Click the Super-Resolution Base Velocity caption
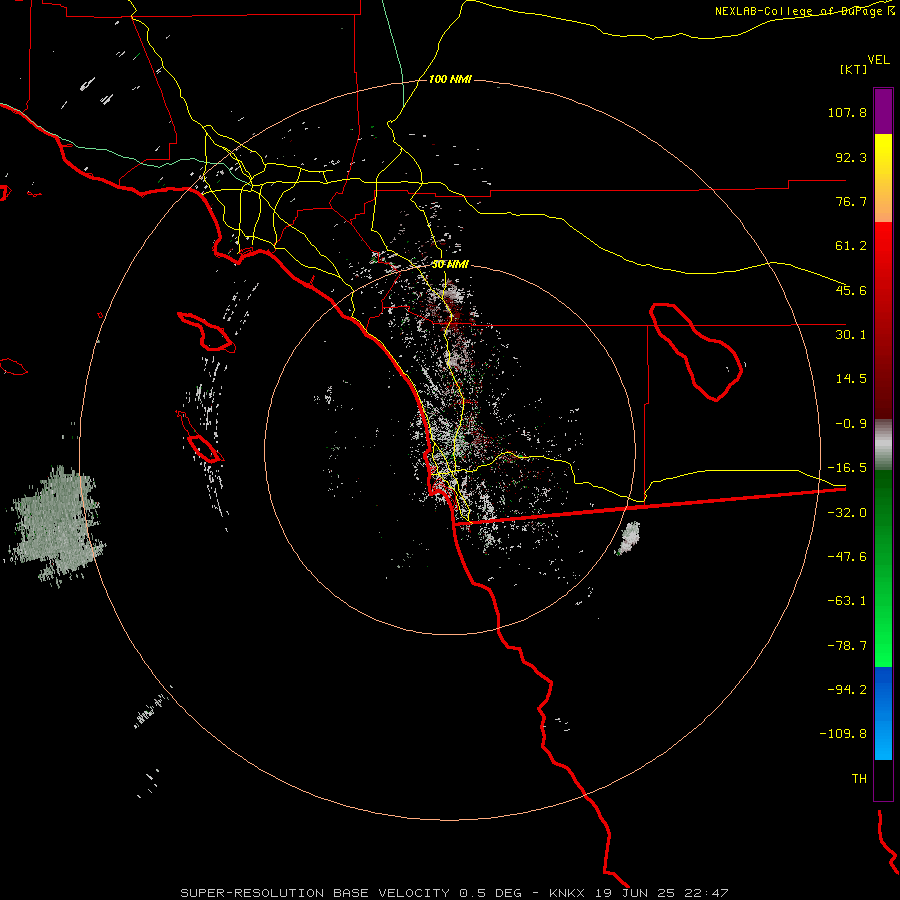Screen dimensions: 900x900 click(453, 893)
